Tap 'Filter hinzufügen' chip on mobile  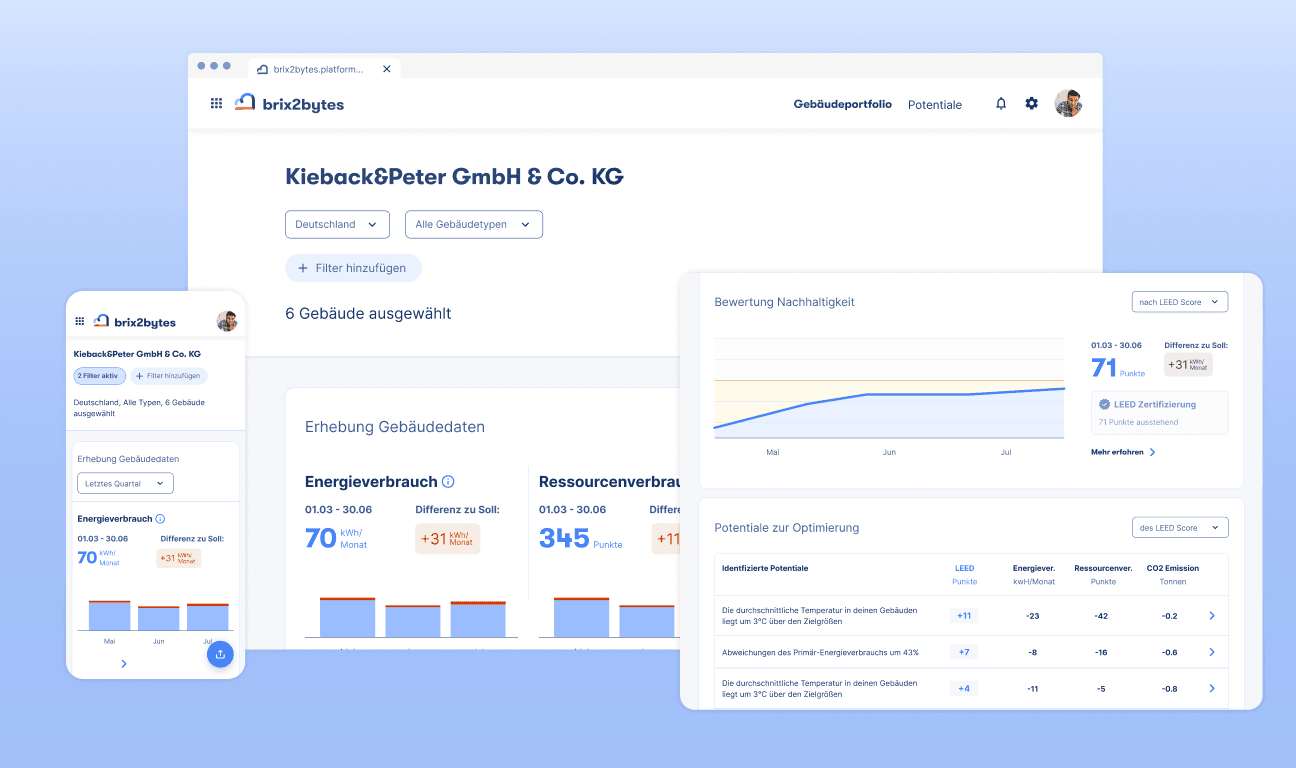click(169, 376)
